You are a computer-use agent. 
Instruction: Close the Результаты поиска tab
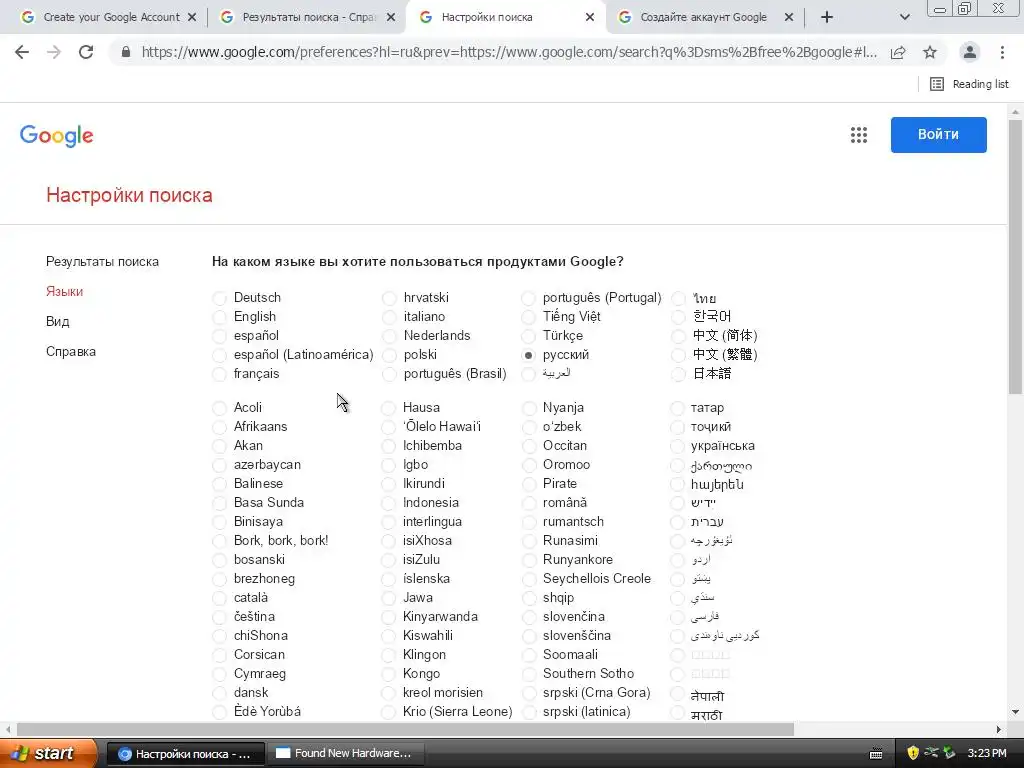tap(391, 18)
